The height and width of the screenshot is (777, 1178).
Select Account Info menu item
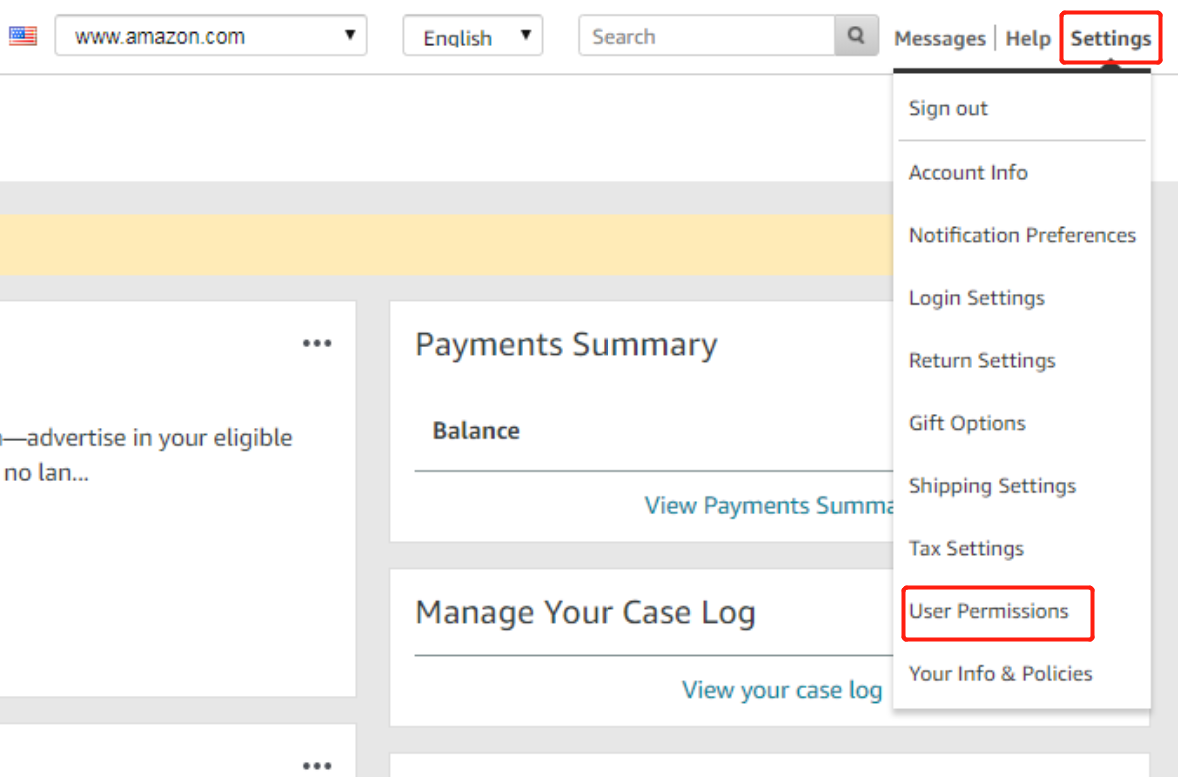(968, 172)
